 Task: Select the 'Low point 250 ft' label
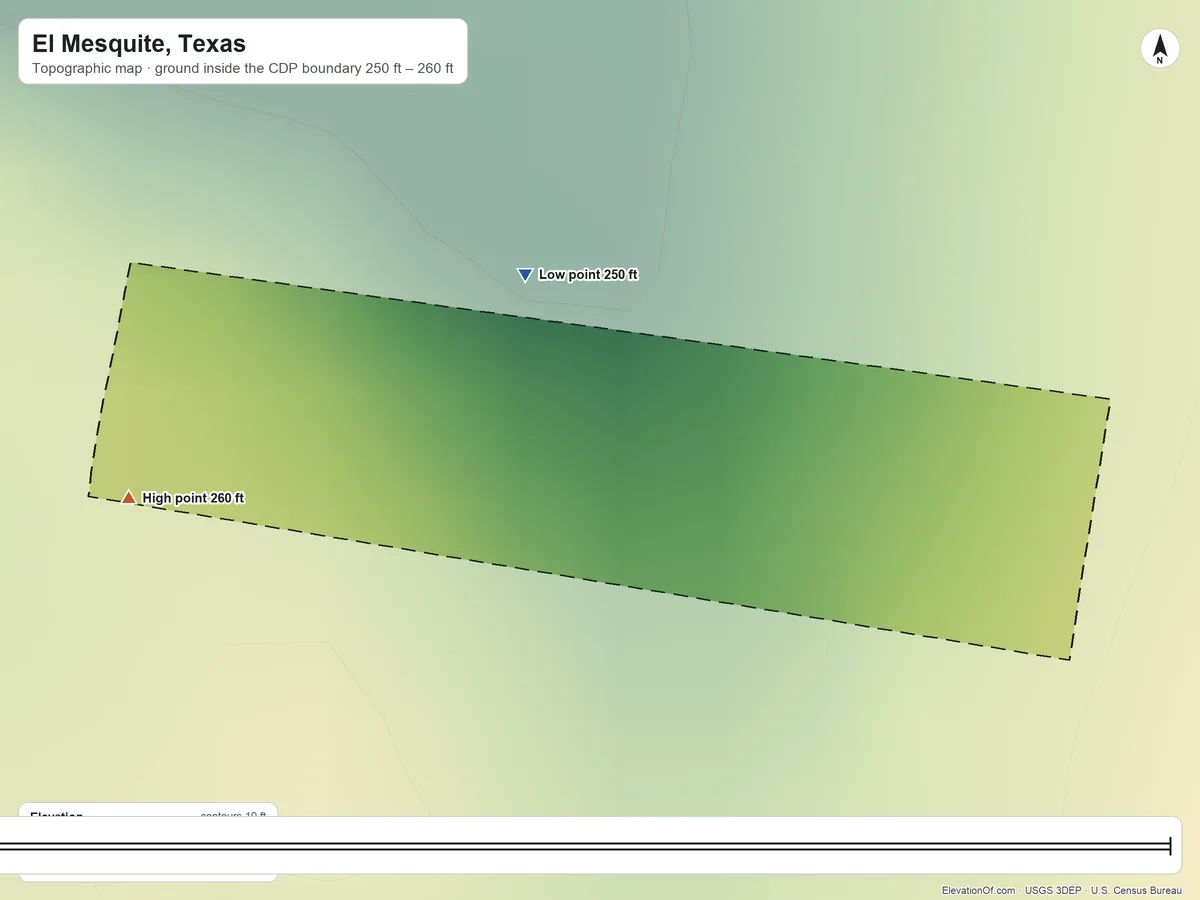coord(588,275)
